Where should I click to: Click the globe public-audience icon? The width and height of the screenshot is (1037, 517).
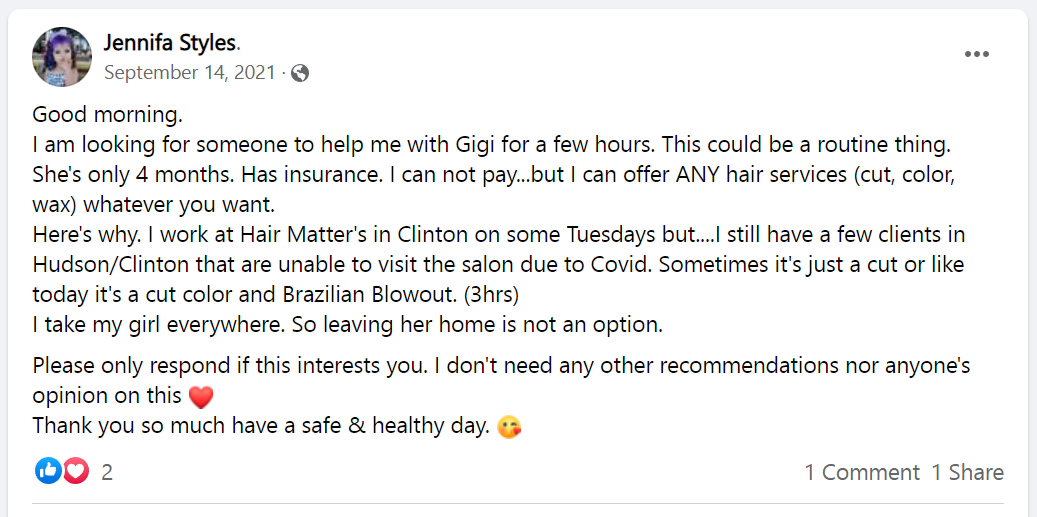pyautogui.click(x=300, y=73)
